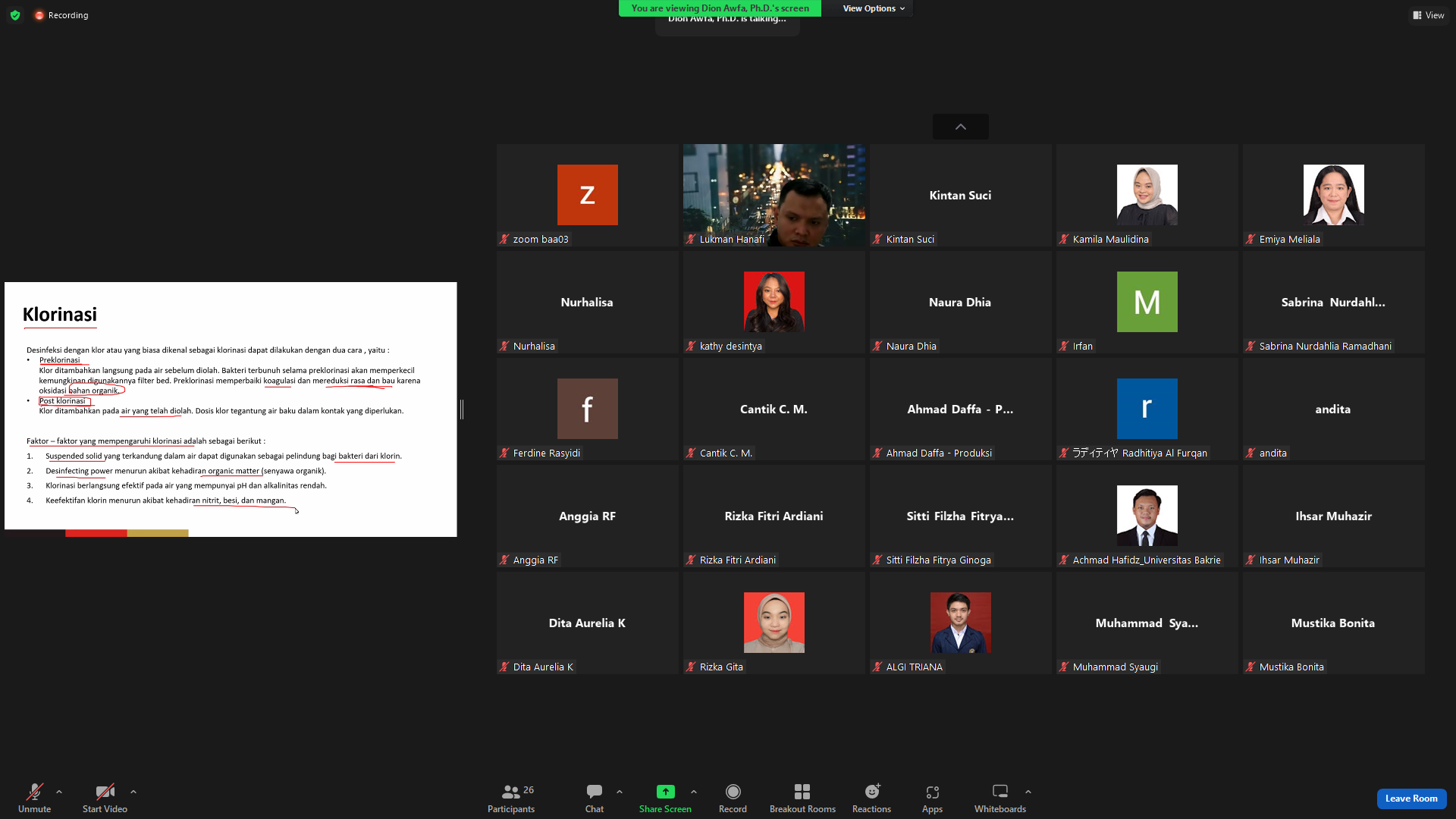Click the muted mic icon beside ALGI TRIANA

point(878,667)
